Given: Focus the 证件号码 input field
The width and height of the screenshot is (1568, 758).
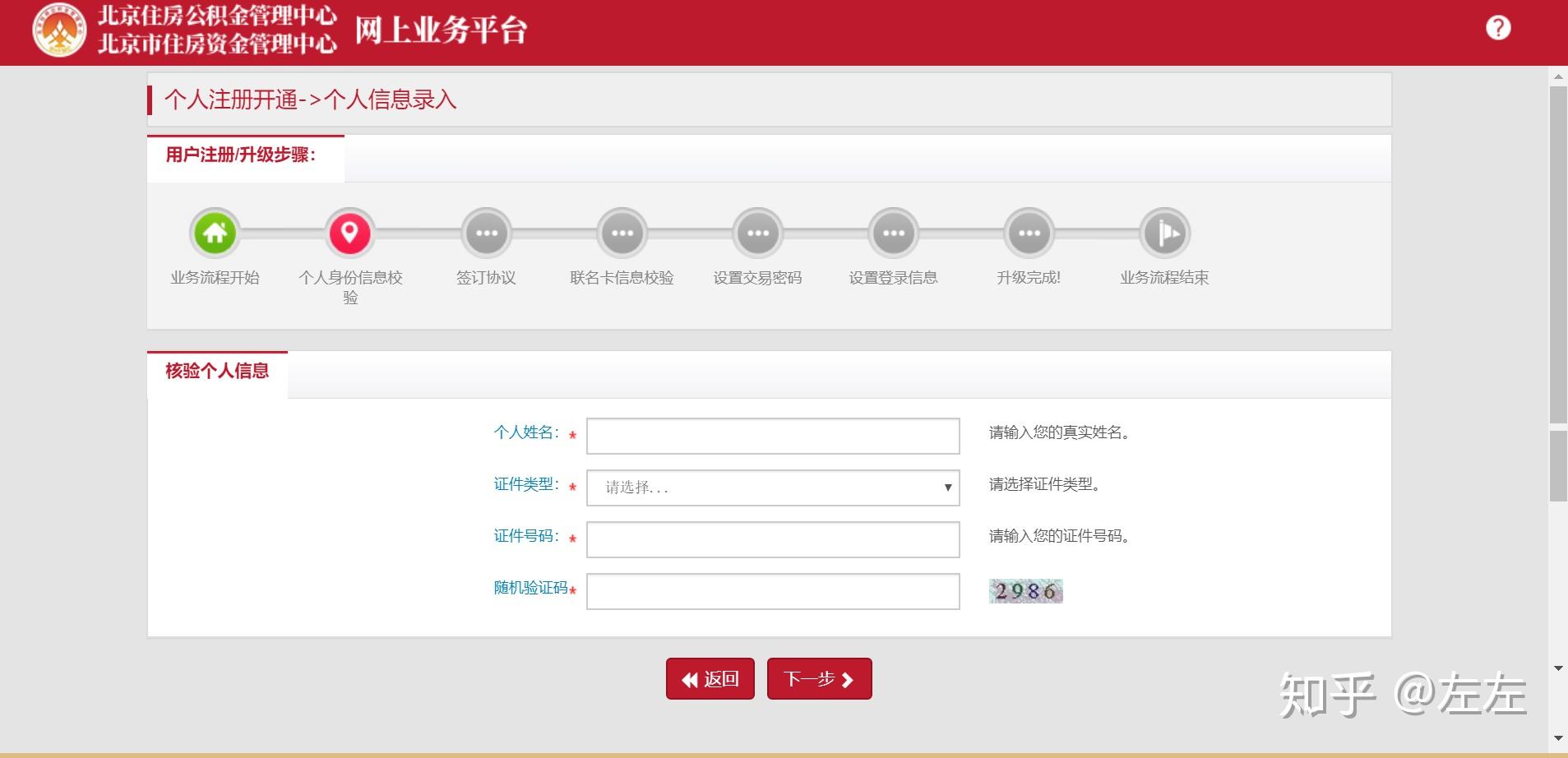Looking at the screenshot, I should 773,539.
